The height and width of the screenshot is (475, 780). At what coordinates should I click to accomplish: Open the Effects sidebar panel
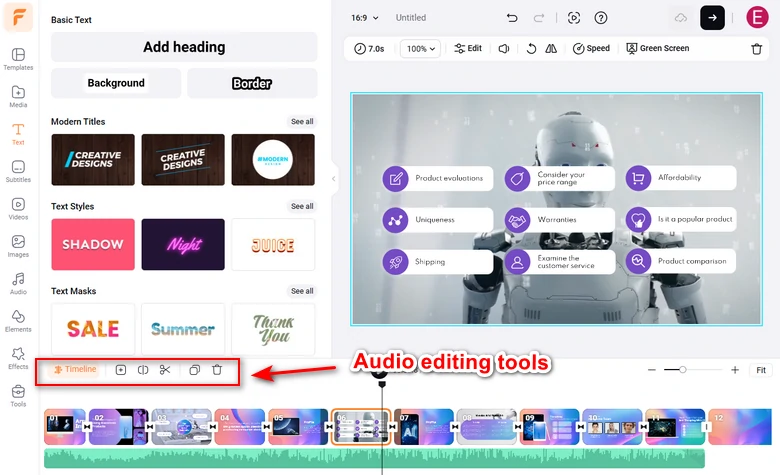[18, 359]
